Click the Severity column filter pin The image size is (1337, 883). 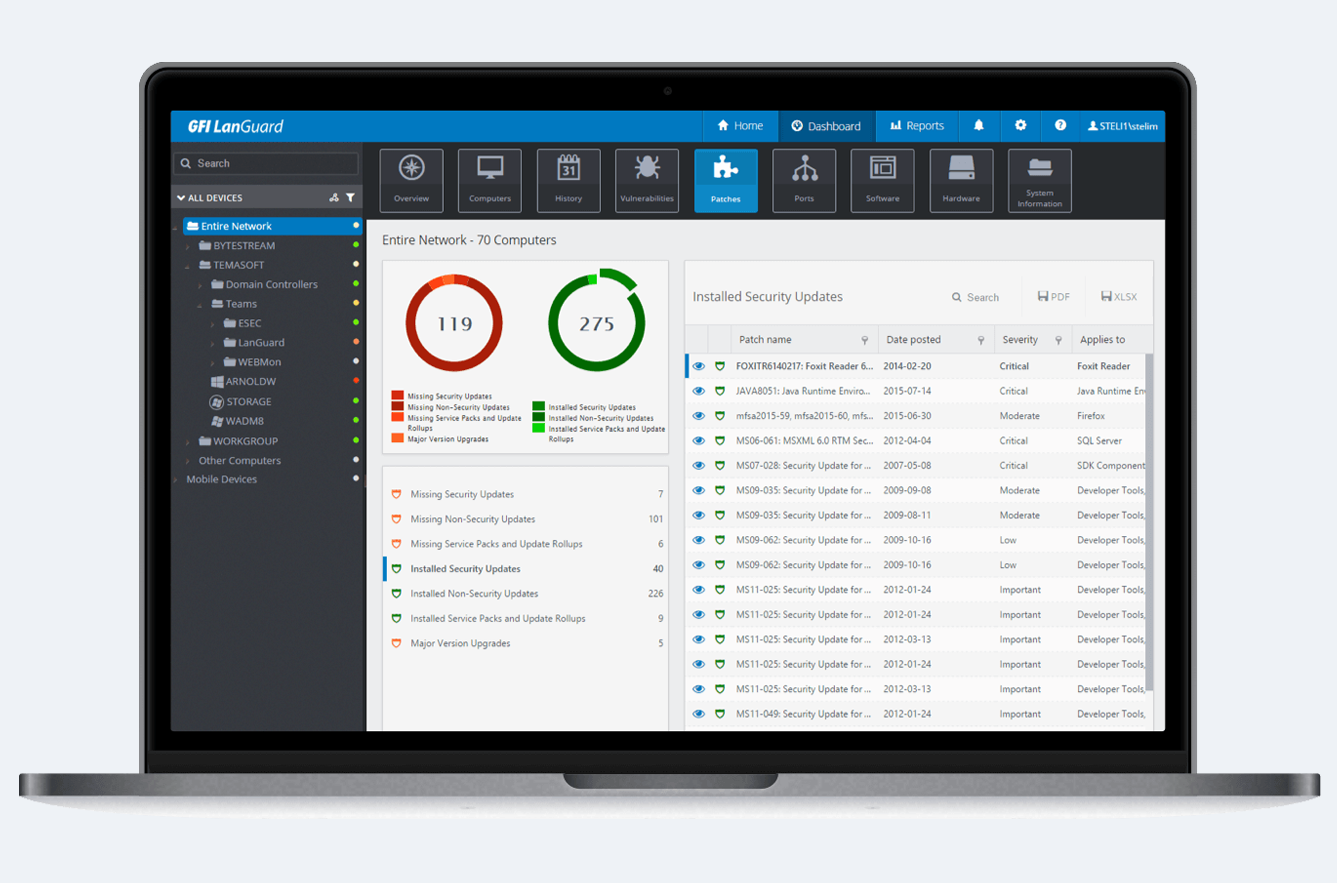[1059, 341]
